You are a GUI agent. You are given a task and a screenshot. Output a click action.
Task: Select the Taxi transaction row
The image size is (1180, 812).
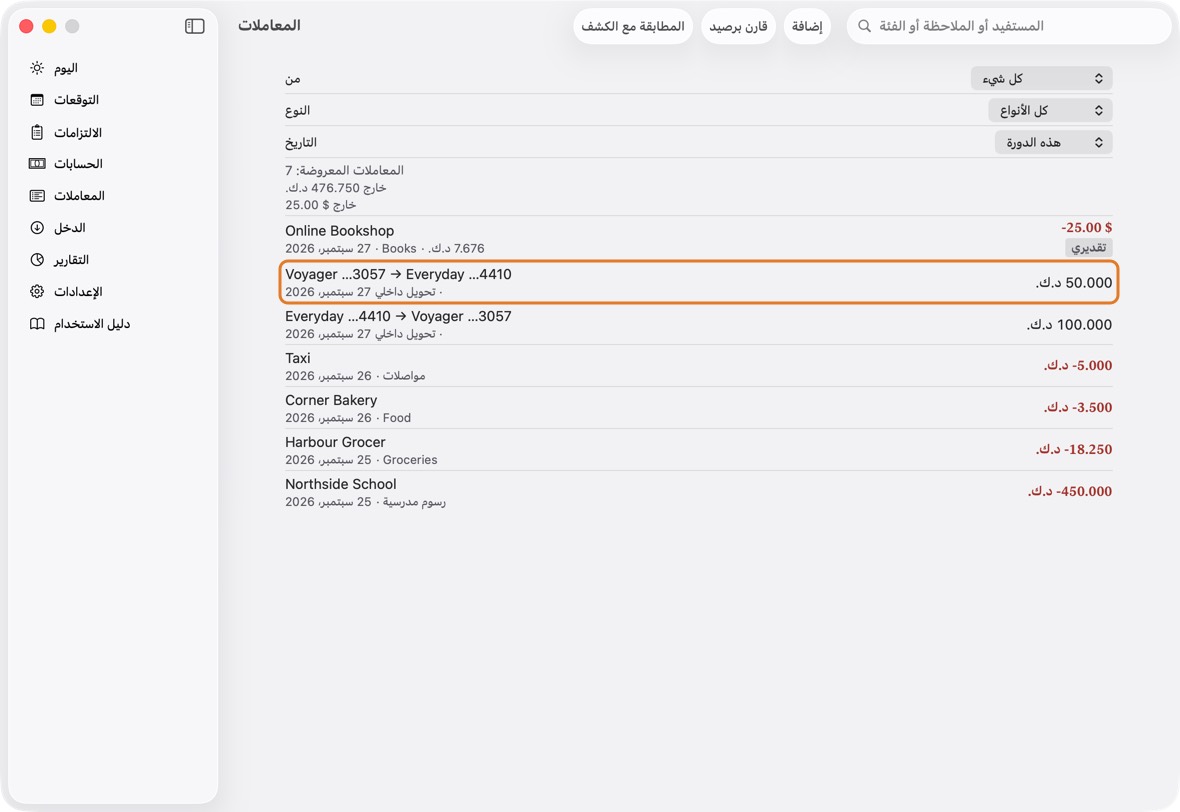[698, 366]
